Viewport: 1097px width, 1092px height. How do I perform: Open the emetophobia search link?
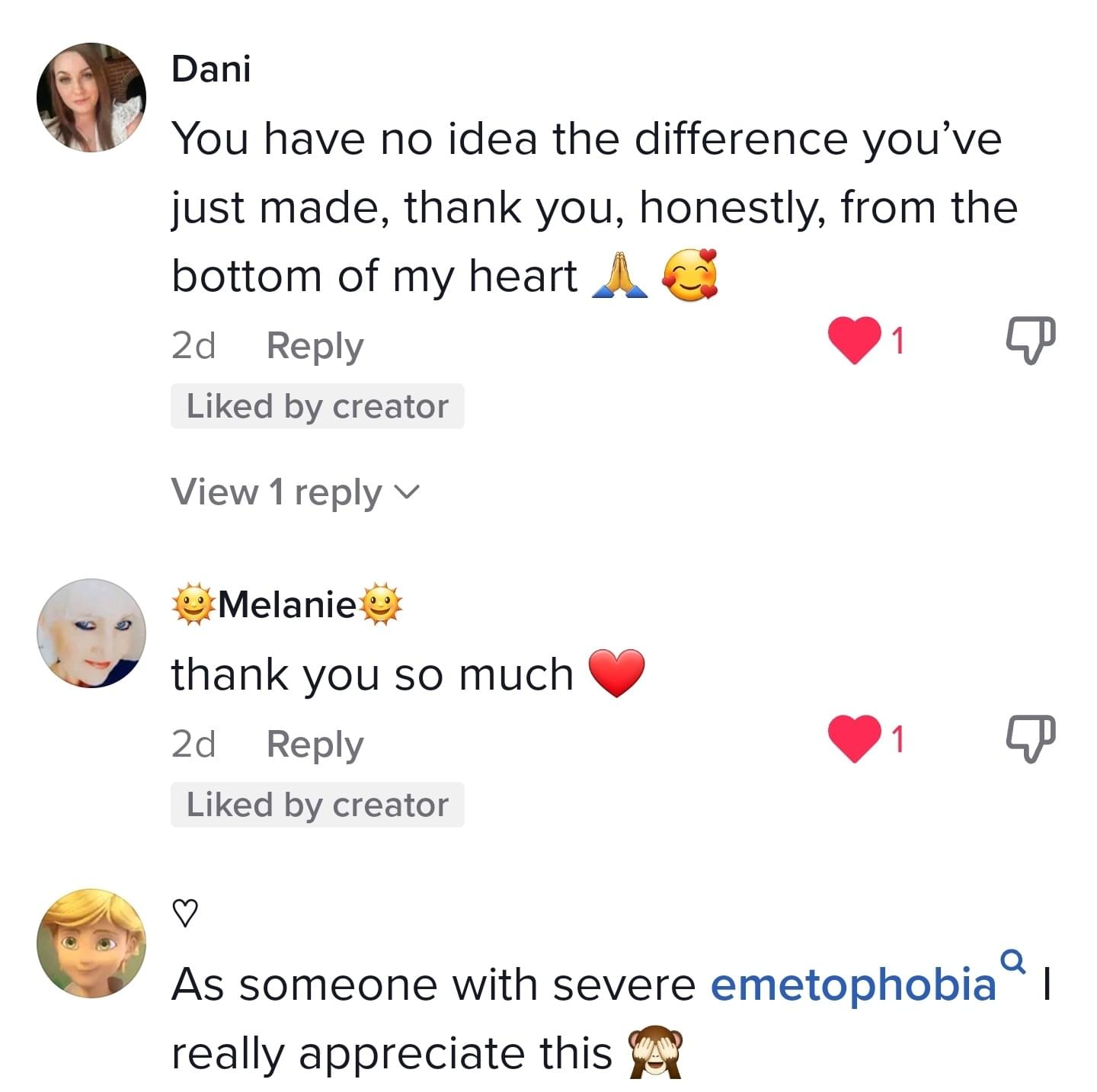click(x=853, y=983)
